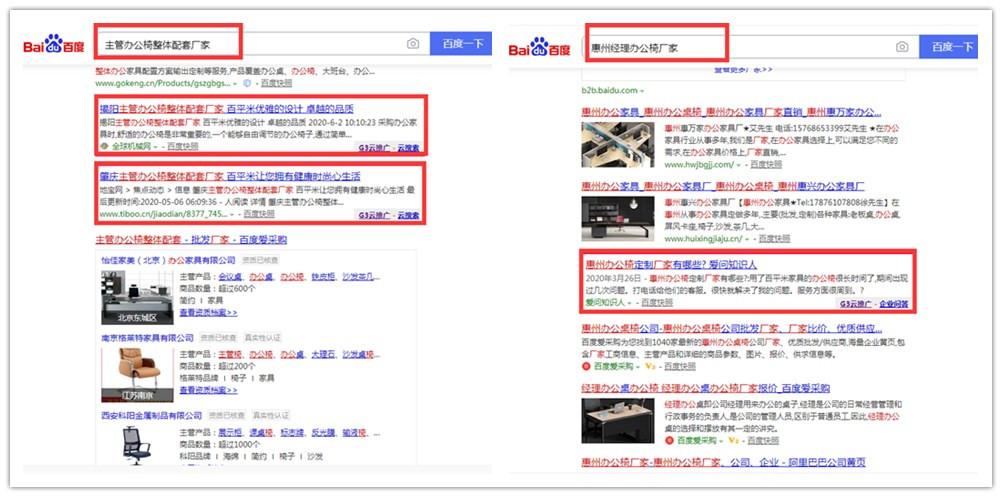
Task: Click 百度一下 button in the right window
Action: click(x=948, y=47)
